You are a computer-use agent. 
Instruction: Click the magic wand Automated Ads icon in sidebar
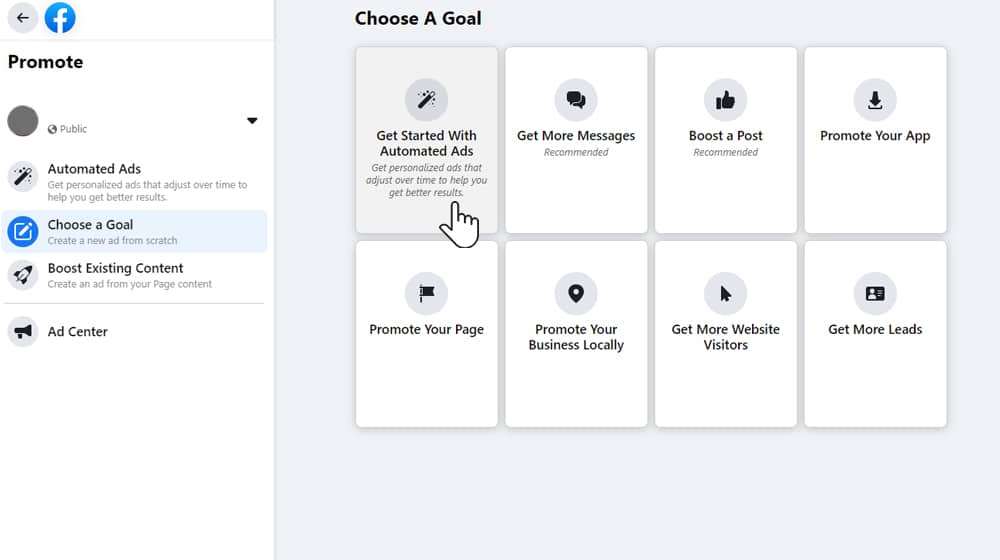(23, 176)
